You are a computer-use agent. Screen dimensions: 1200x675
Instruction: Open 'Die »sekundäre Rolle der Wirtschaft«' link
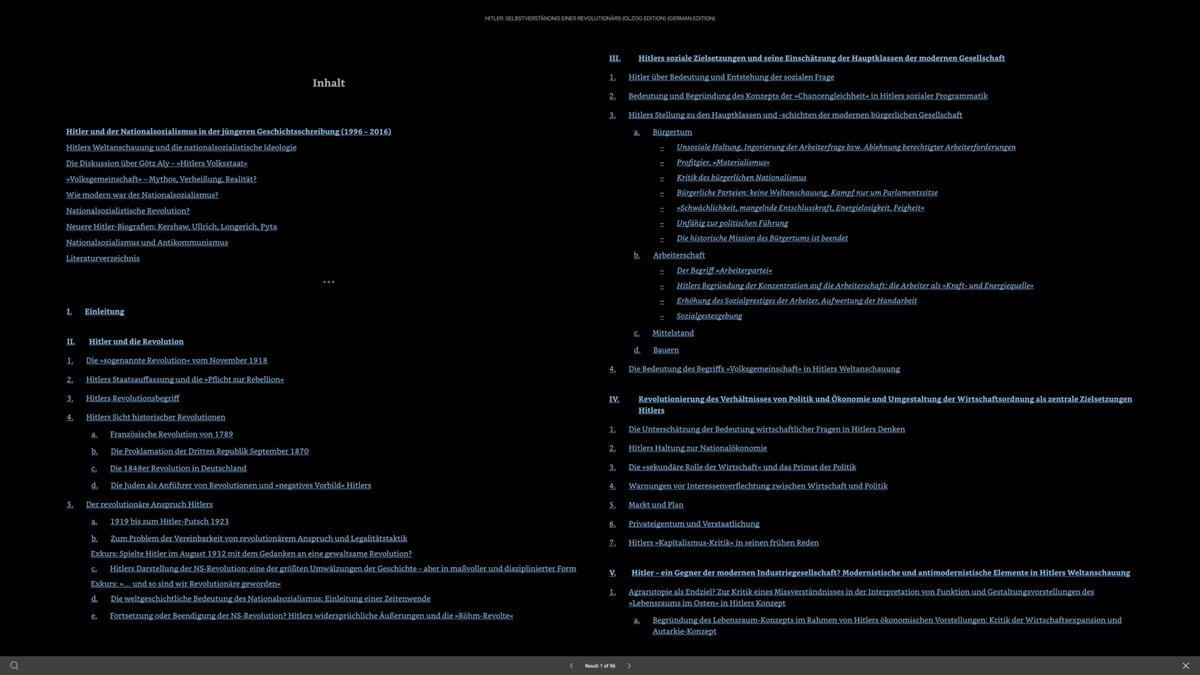742,467
